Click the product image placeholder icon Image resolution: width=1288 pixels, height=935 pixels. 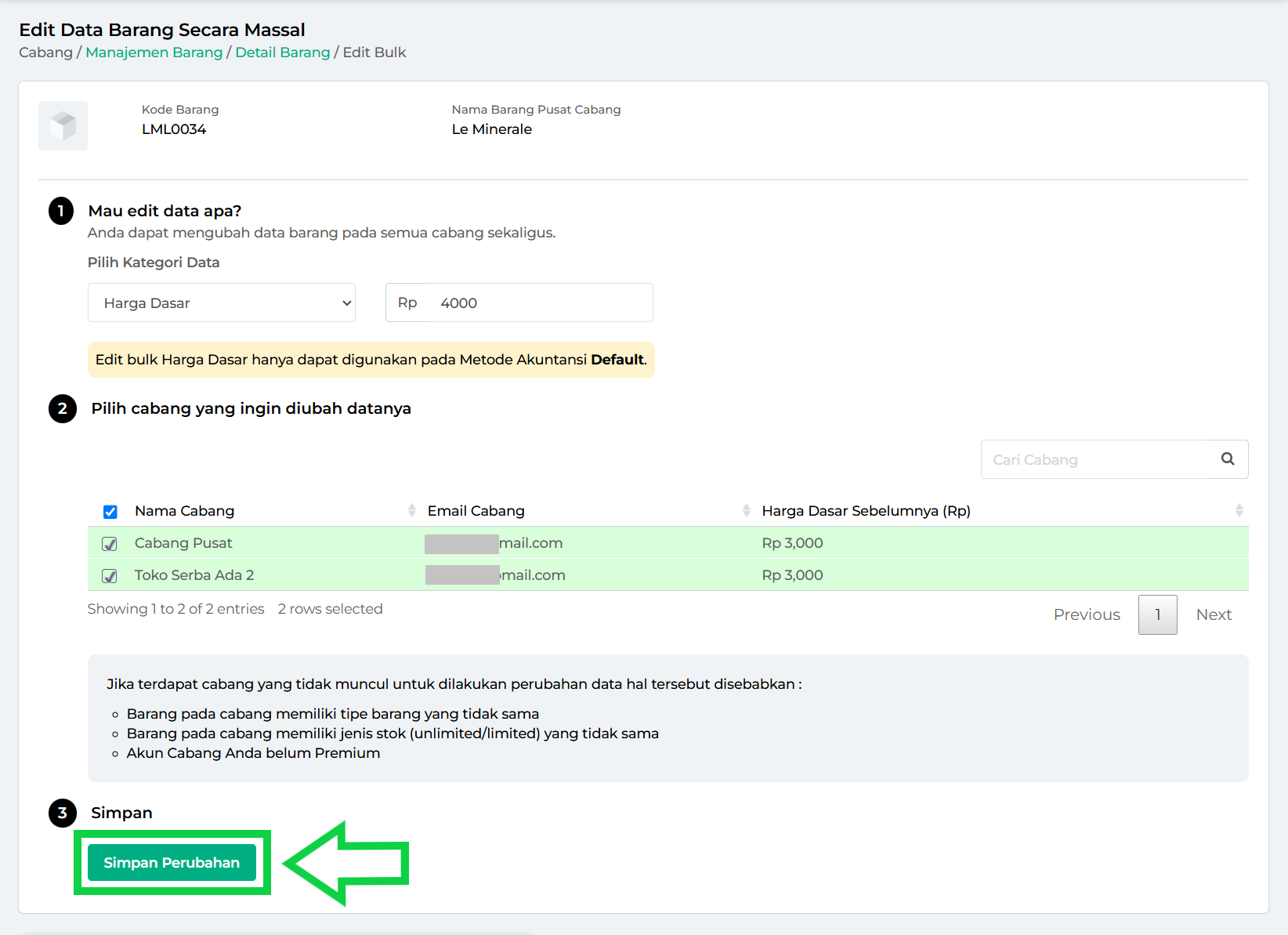(63, 125)
